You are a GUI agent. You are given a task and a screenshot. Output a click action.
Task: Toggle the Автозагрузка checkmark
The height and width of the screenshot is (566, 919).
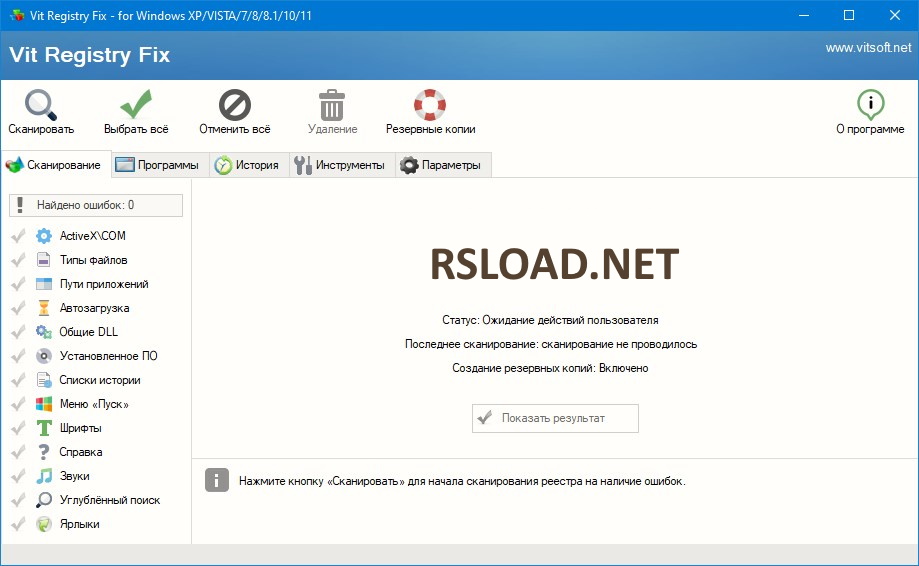tap(18, 308)
